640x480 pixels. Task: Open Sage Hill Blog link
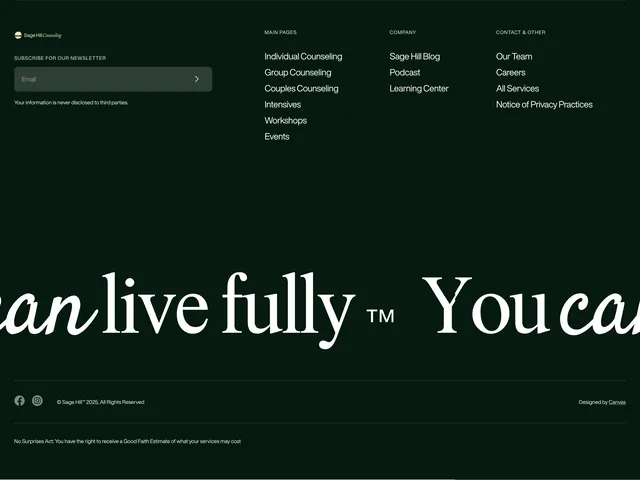point(415,57)
